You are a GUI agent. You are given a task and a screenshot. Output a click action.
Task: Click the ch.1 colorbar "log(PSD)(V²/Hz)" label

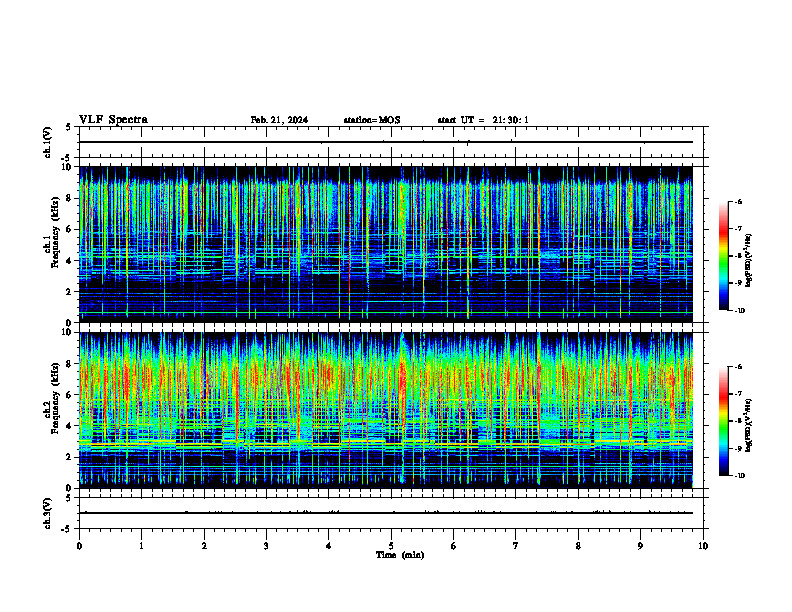click(749, 260)
